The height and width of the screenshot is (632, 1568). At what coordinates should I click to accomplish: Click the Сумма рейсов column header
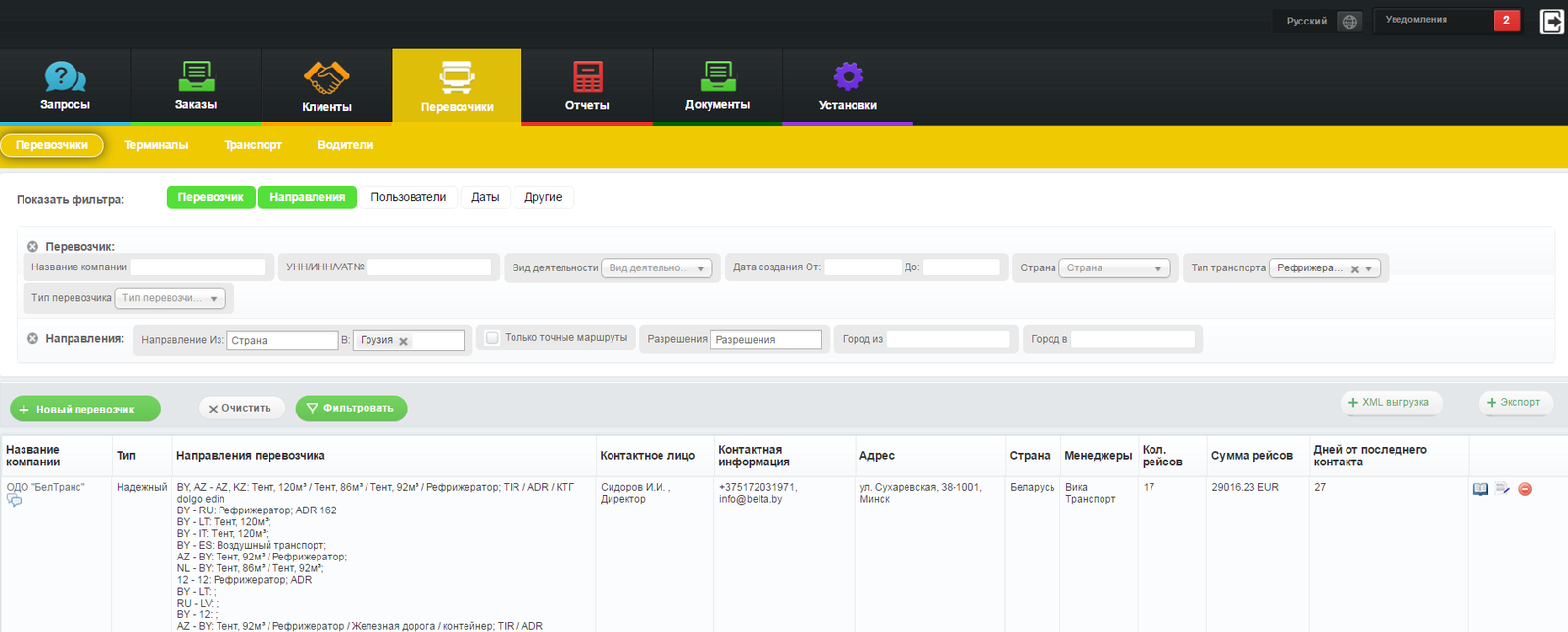[1251, 456]
